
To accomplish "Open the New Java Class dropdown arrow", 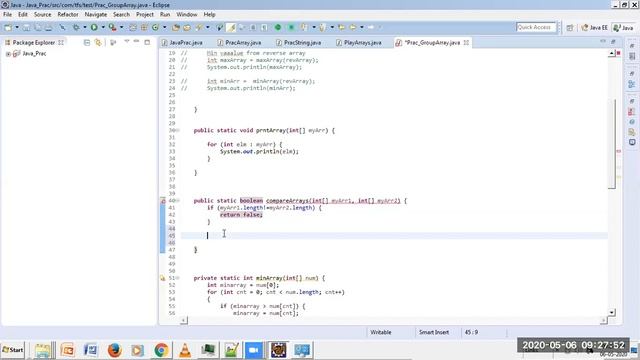I will [164, 27].
